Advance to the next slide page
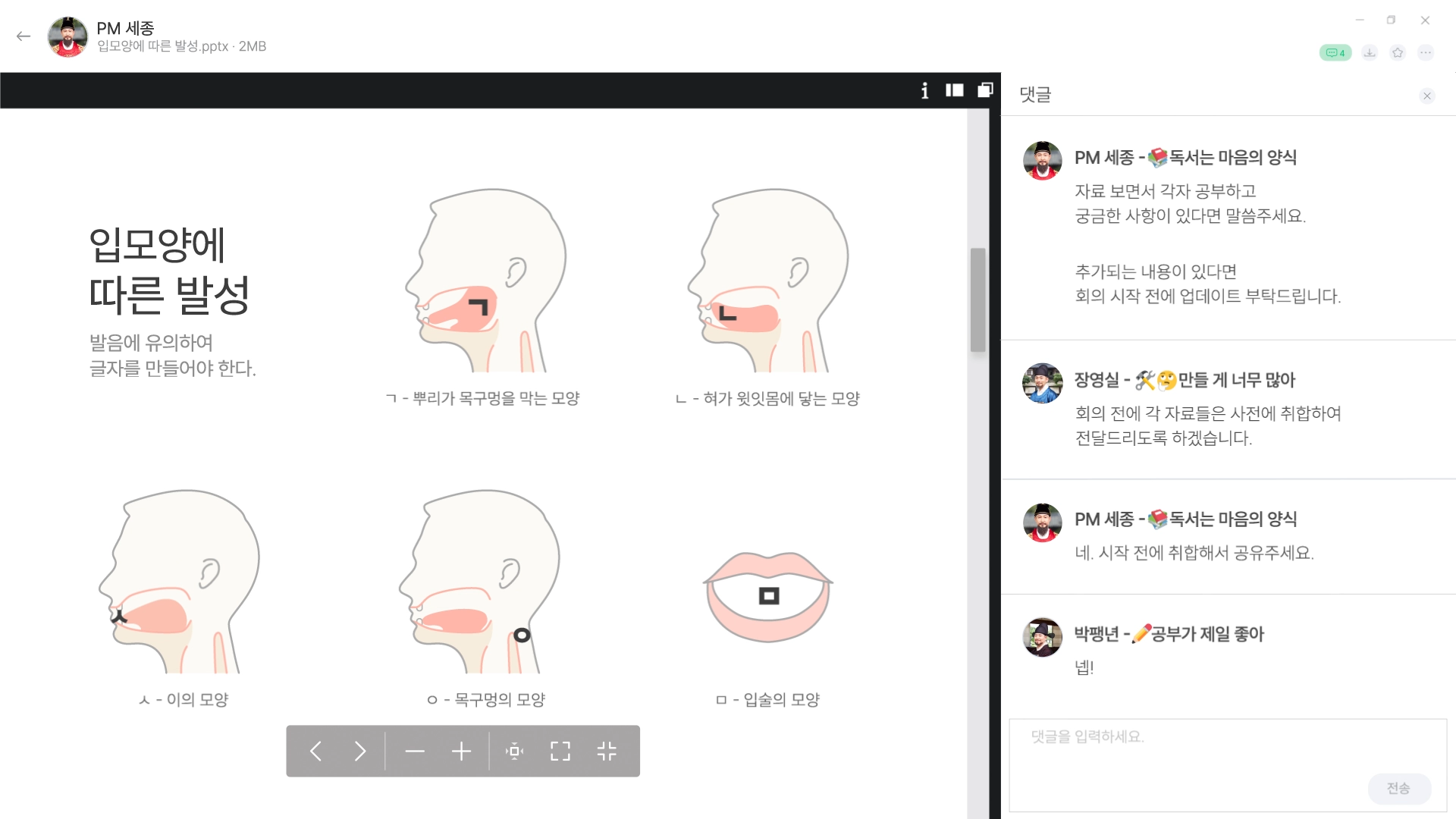The width and height of the screenshot is (1456, 819). point(360,751)
